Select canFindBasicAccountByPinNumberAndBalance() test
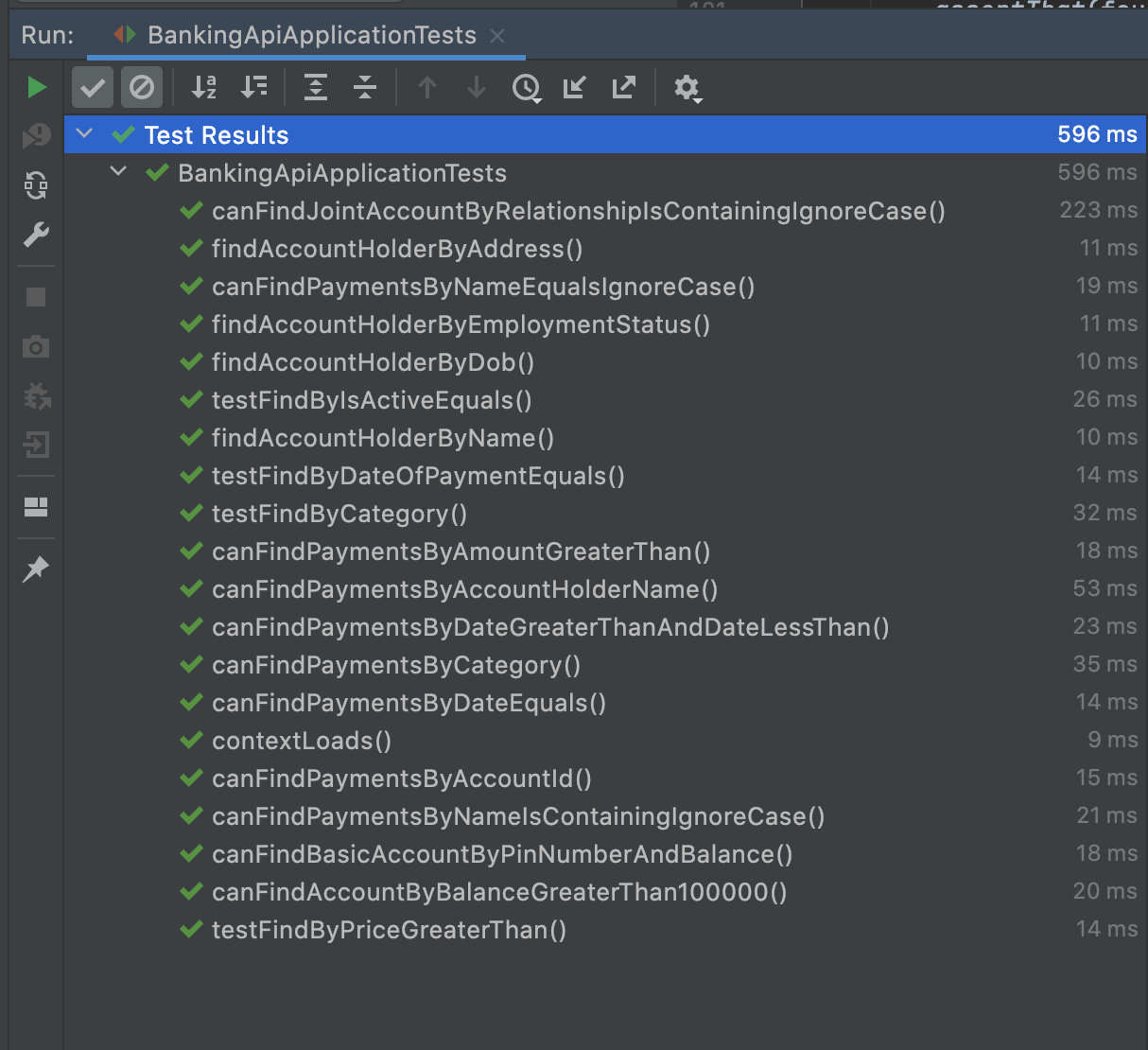This screenshot has height=1050, width=1148. coord(502,854)
